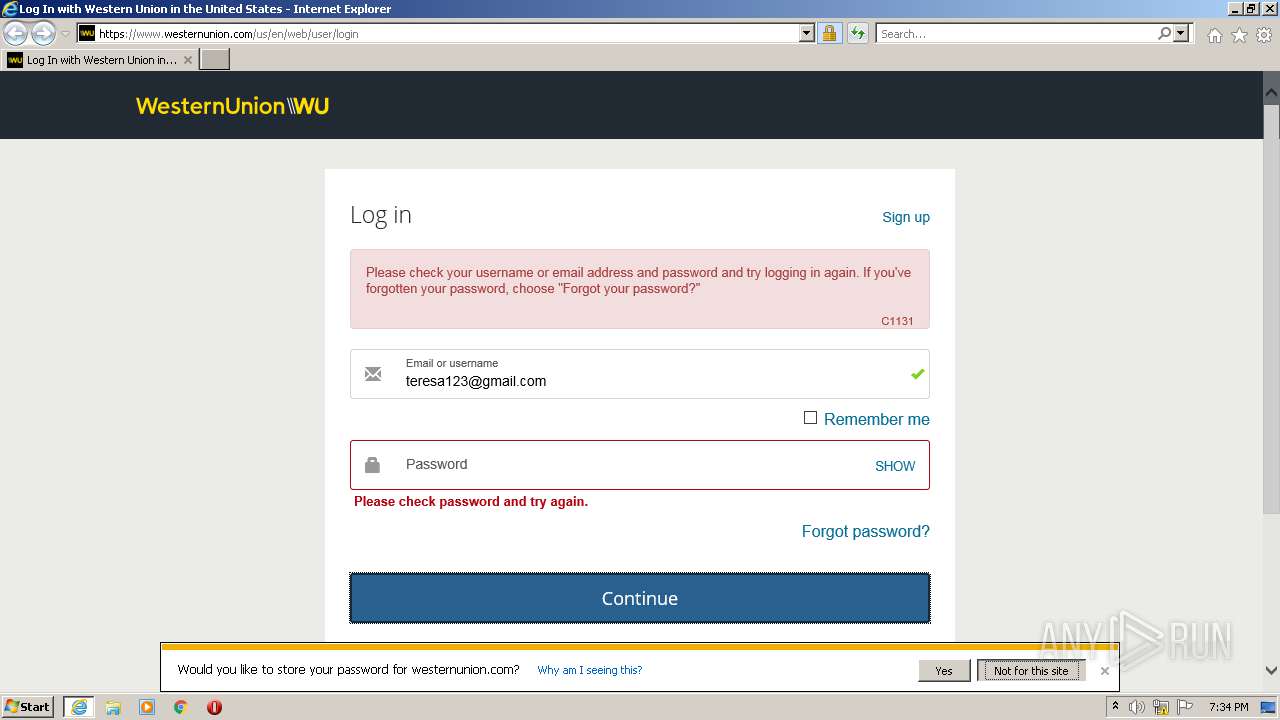Open the media player taskbar icon
Viewport: 1280px width, 720px height.
147,707
